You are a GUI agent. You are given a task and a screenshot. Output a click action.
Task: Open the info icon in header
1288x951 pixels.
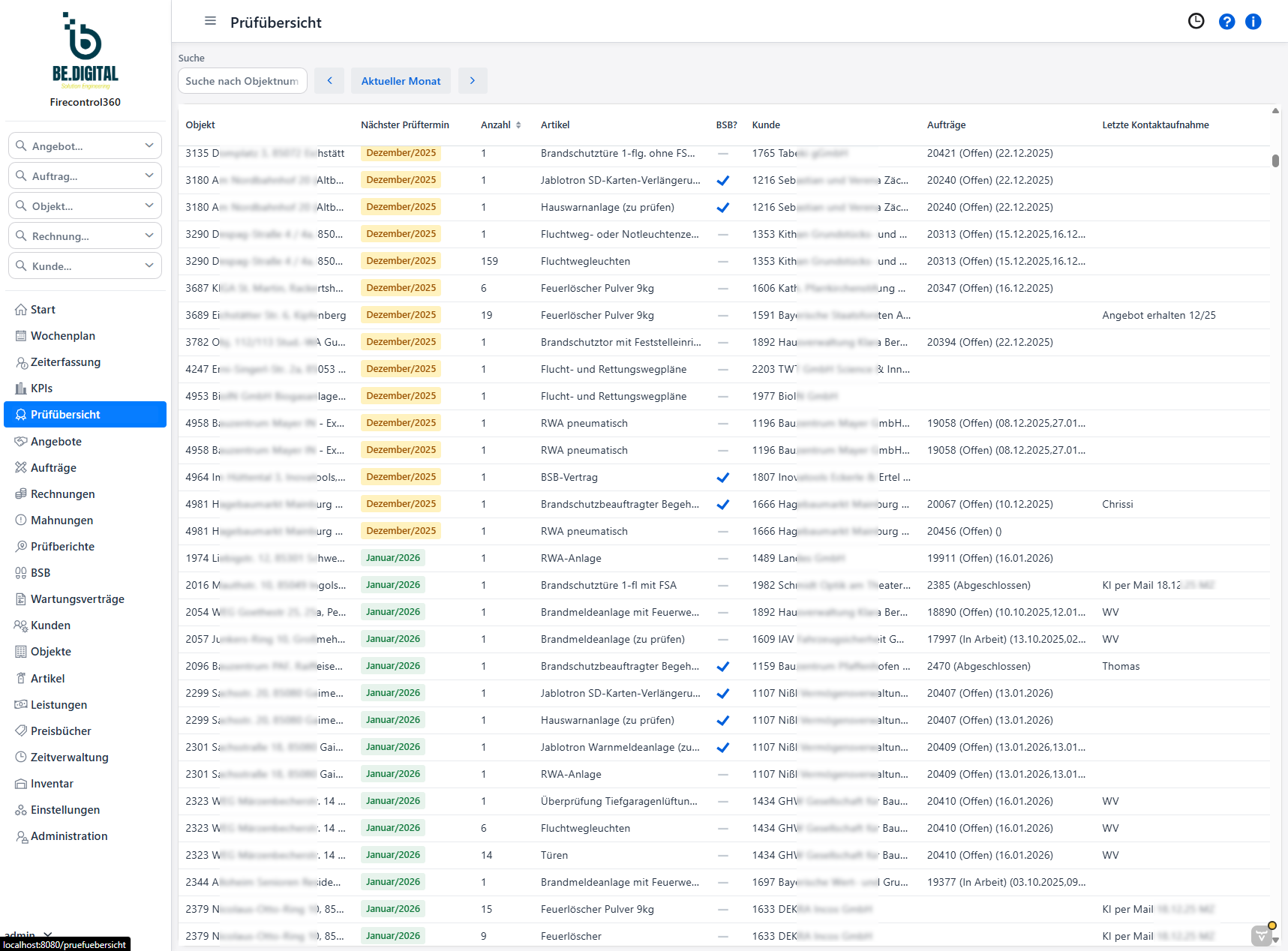pyautogui.click(x=1253, y=22)
